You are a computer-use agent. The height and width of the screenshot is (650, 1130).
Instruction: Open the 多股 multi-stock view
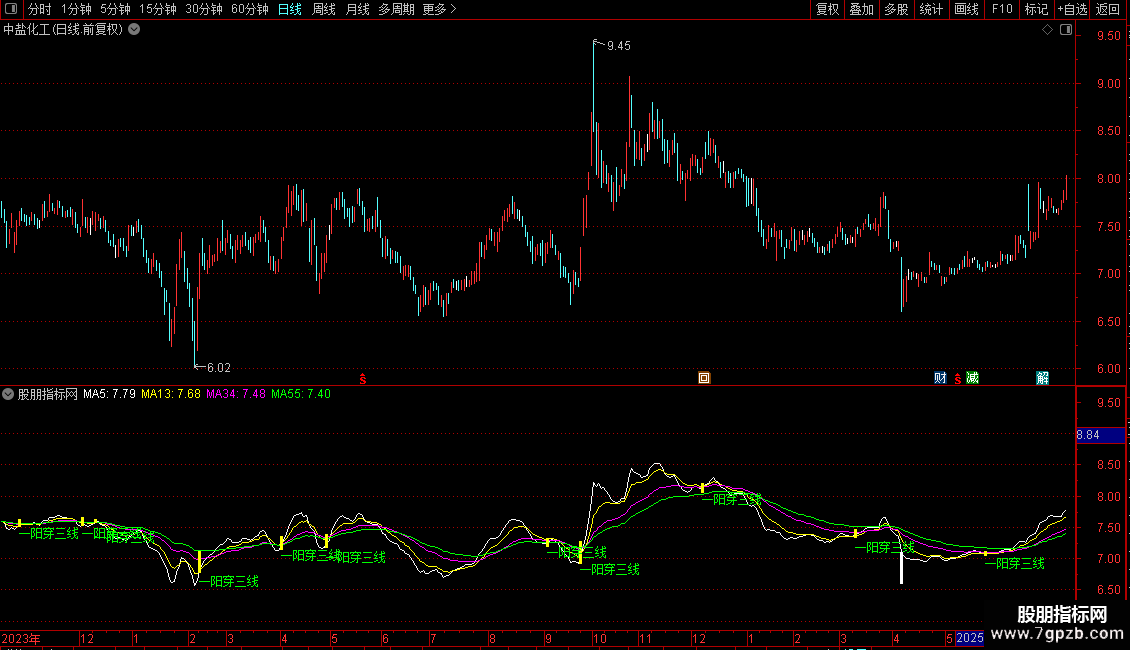coord(897,9)
